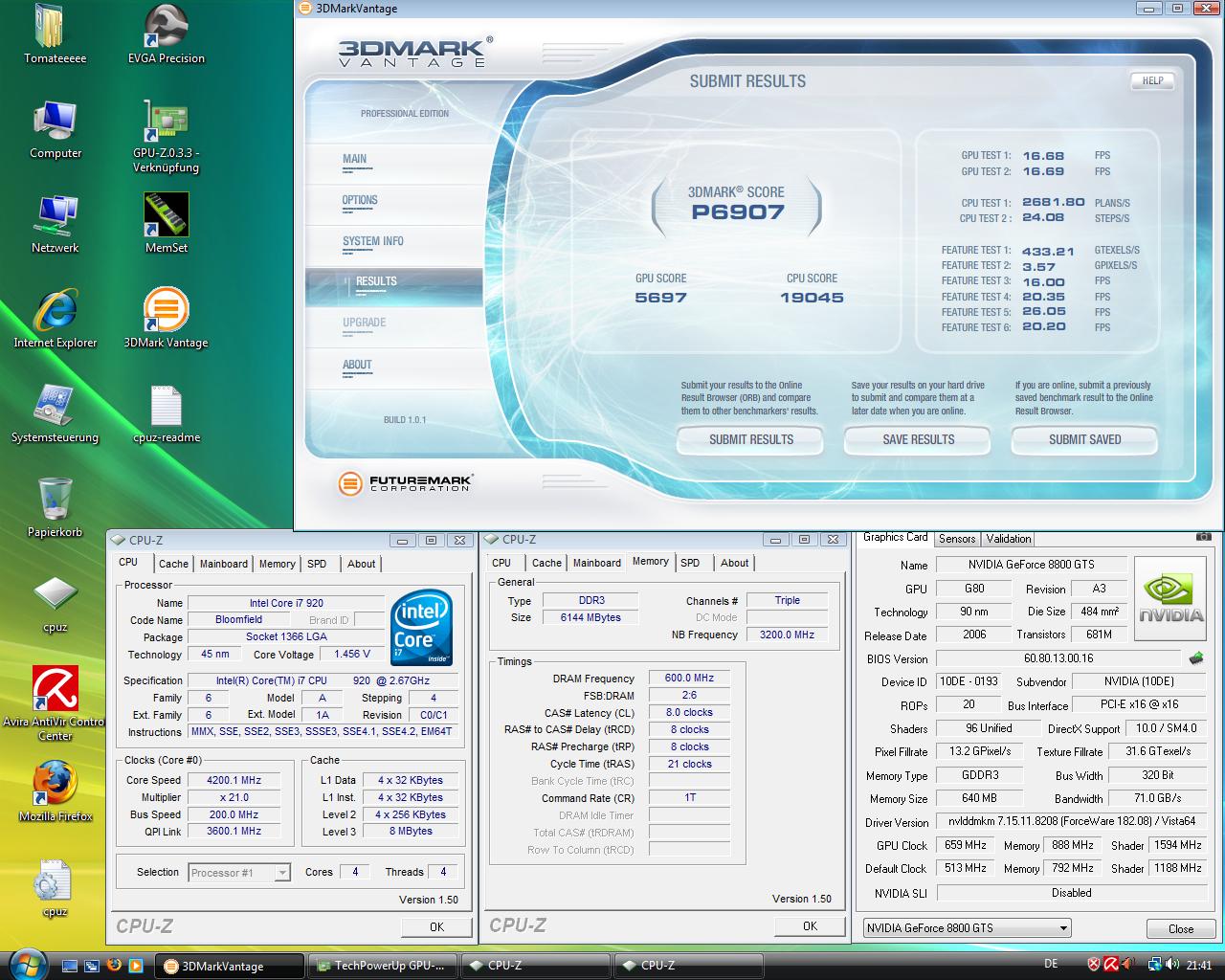The height and width of the screenshot is (980, 1225).
Task: Open the Windows Start orb
Action: (27, 963)
